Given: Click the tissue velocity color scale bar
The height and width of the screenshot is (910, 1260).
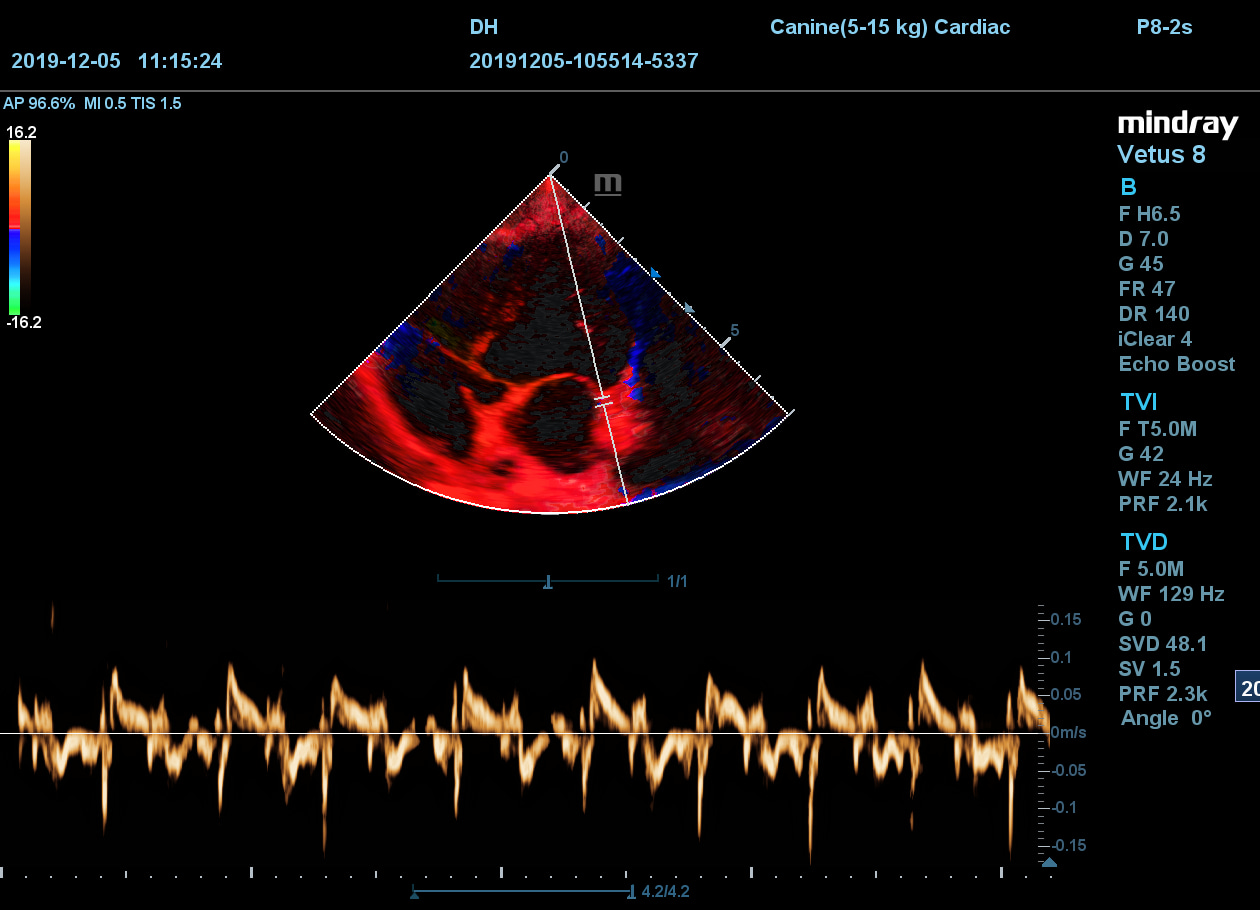Looking at the screenshot, I should click(x=19, y=227).
